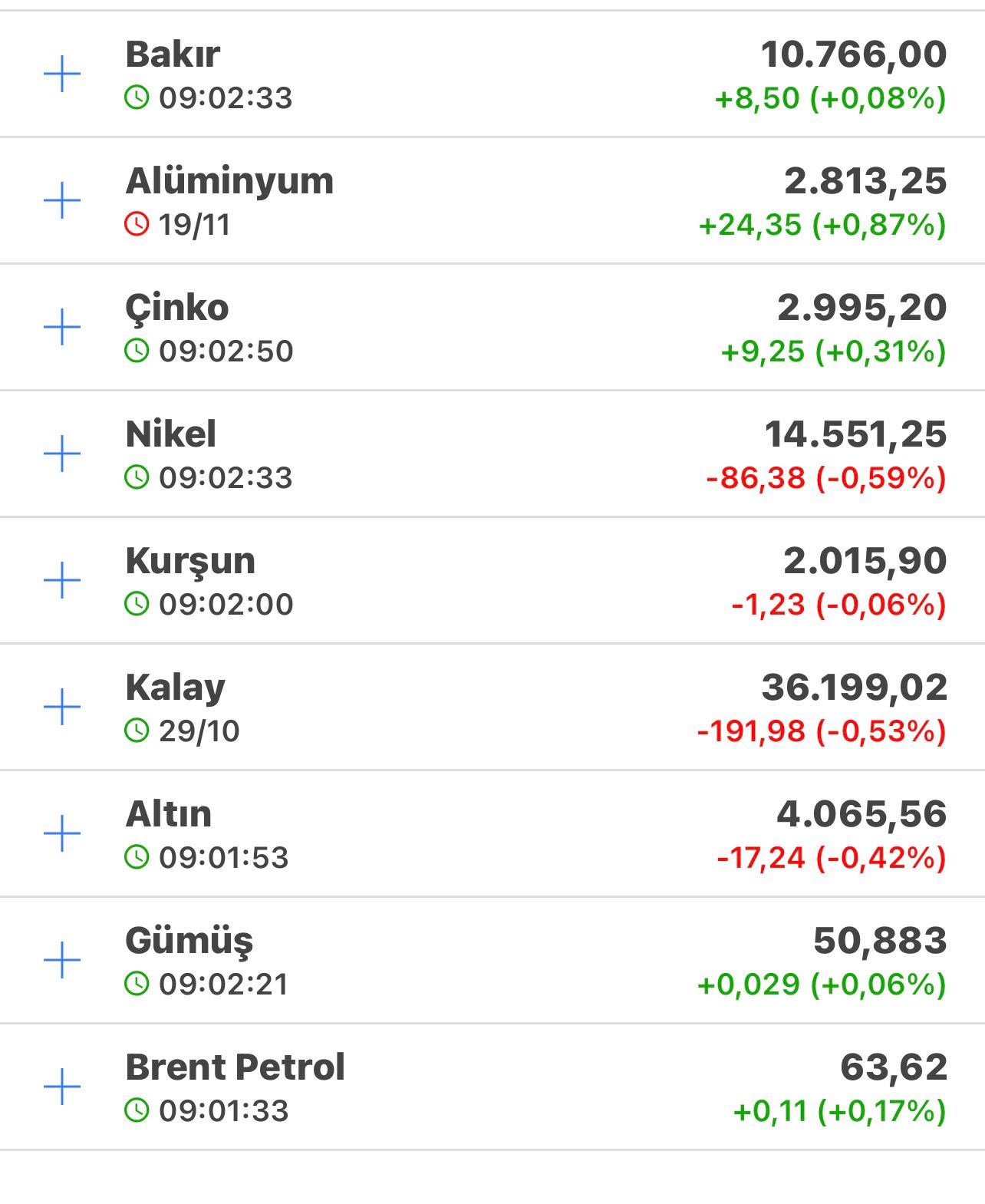Open the Bakır commodity name
The width and height of the screenshot is (985, 1204).
[x=173, y=54]
